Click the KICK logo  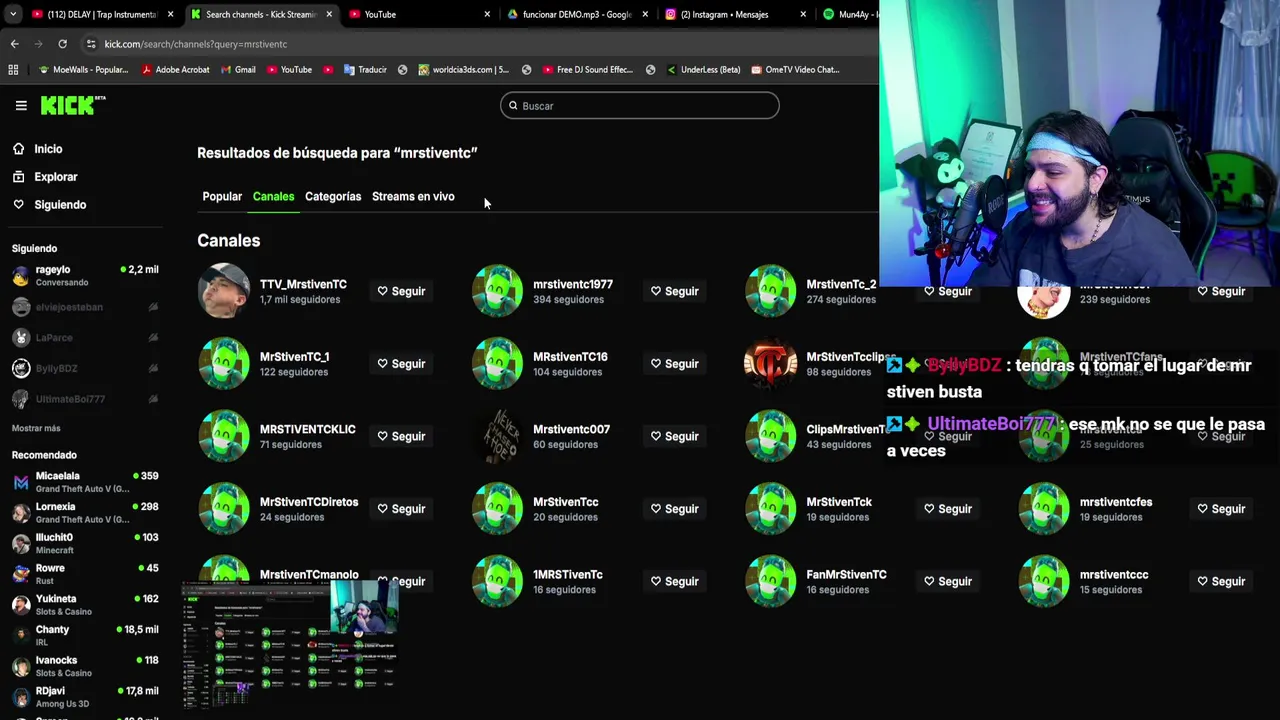(72, 105)
